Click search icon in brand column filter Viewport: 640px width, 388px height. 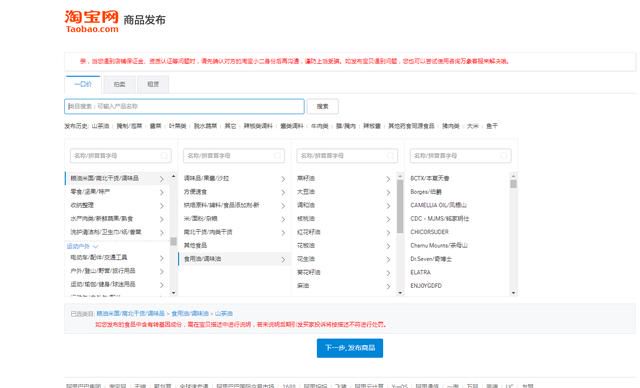pyautogui.click(x=504, y=156)
